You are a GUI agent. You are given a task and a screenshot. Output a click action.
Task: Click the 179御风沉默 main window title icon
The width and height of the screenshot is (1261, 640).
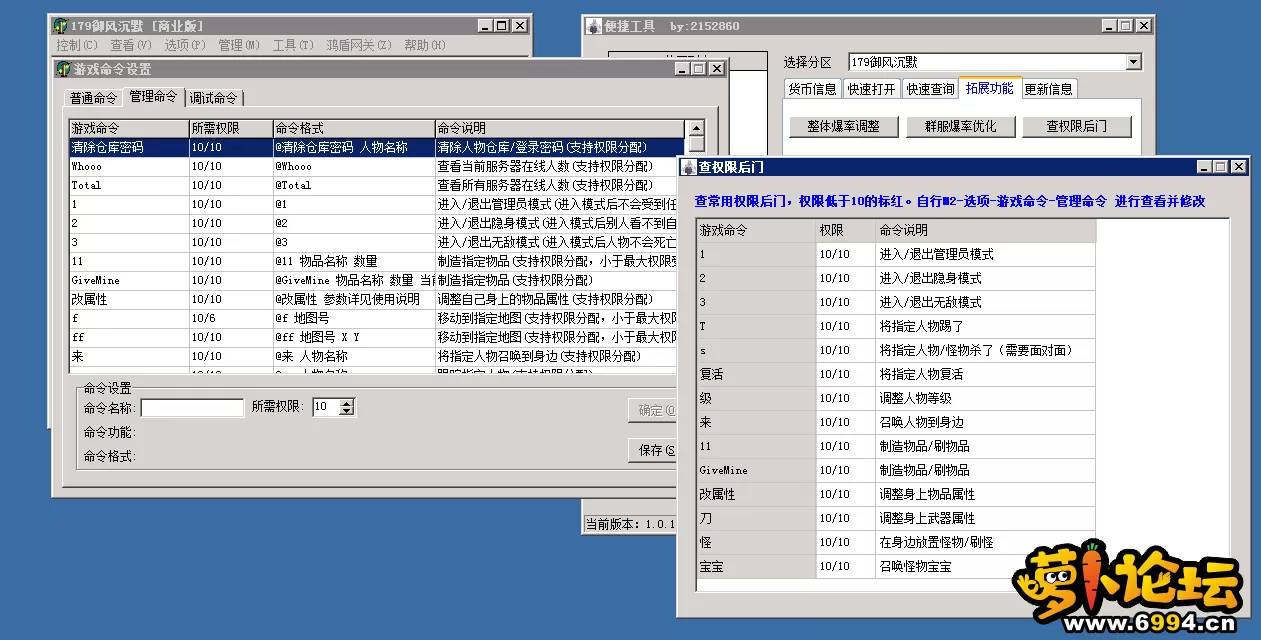[60, 26]
